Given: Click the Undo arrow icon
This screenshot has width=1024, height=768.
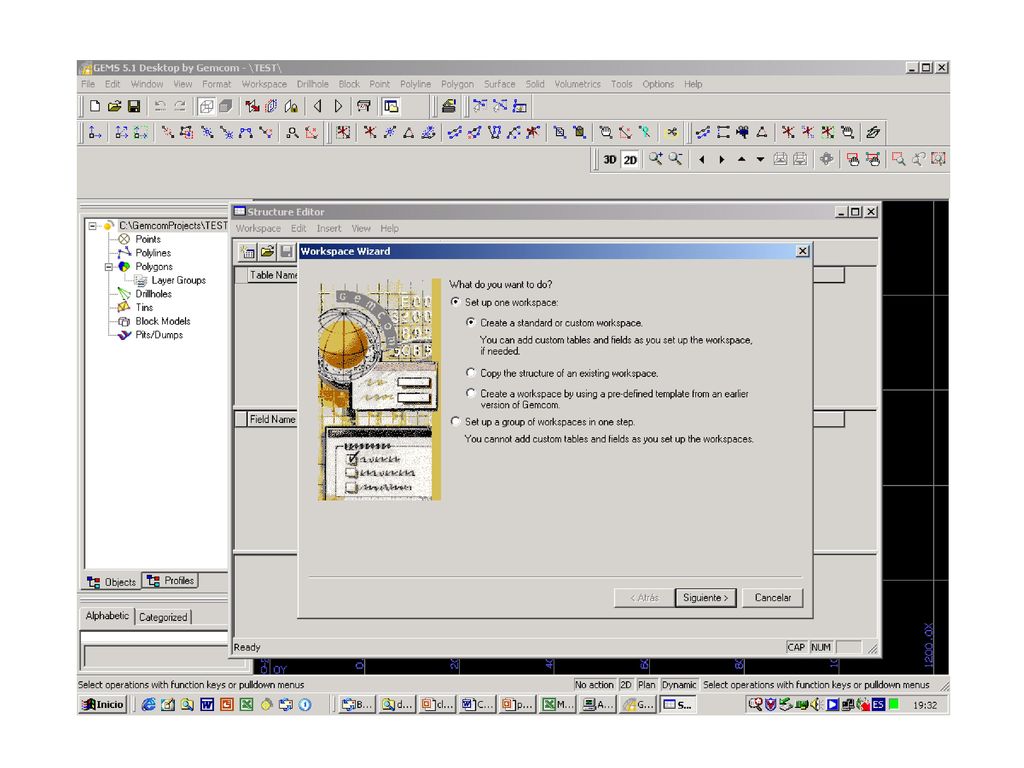Looking at the screenshot, I should [160, 106].
